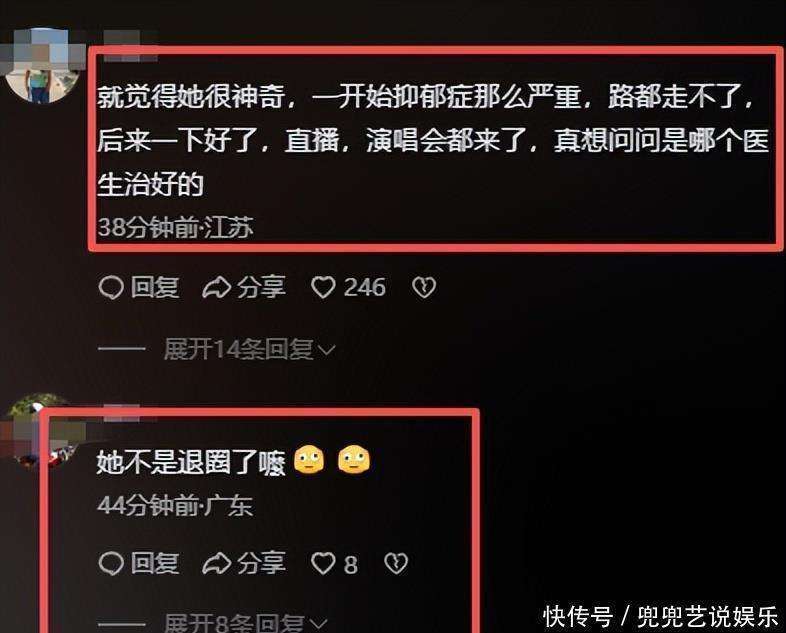786x633 pixels.
Task: Like the second comment with 8 likes
Action: pyautogui.click(x=323, y=564)
